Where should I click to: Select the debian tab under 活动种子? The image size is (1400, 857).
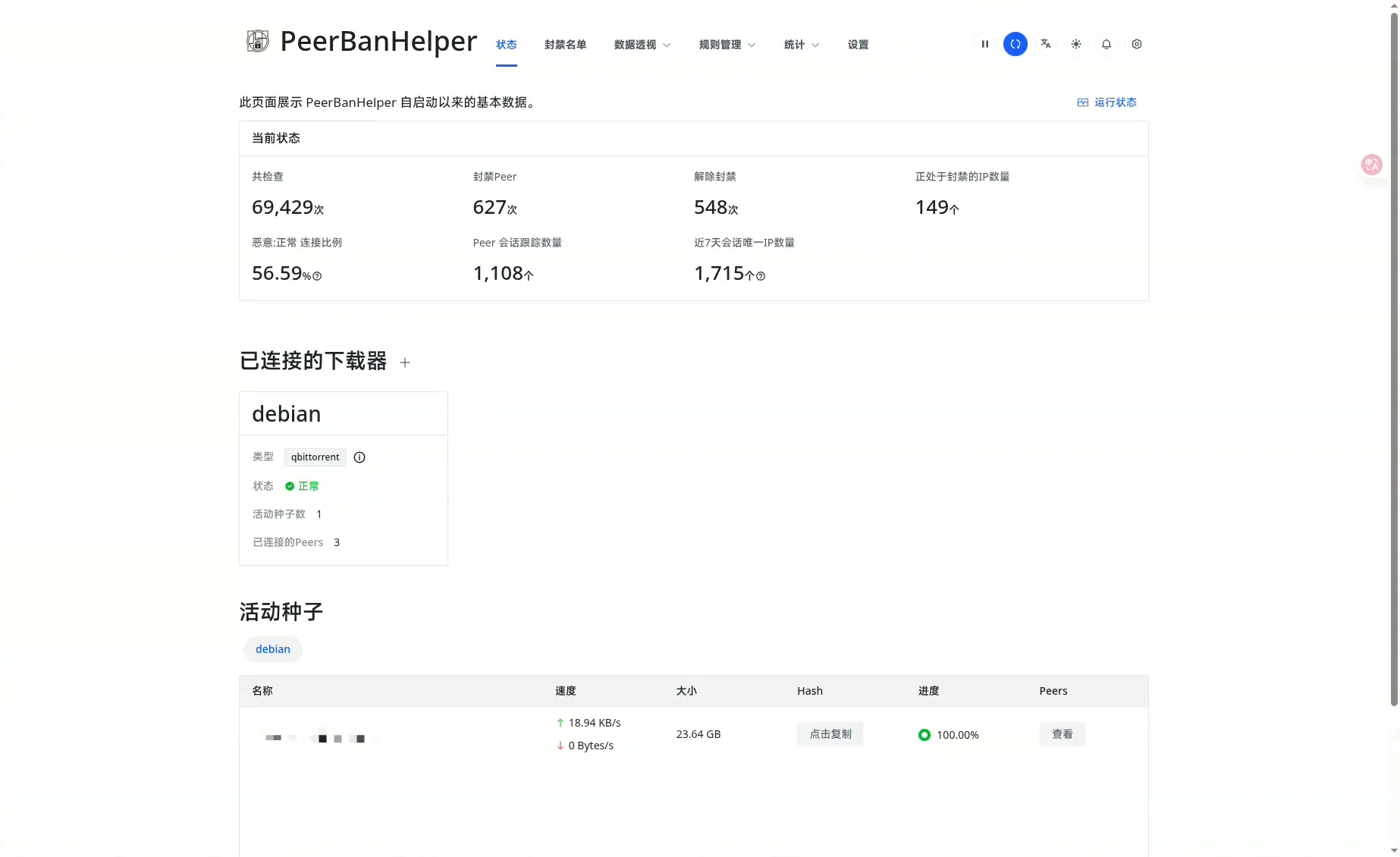pos(273,649)
